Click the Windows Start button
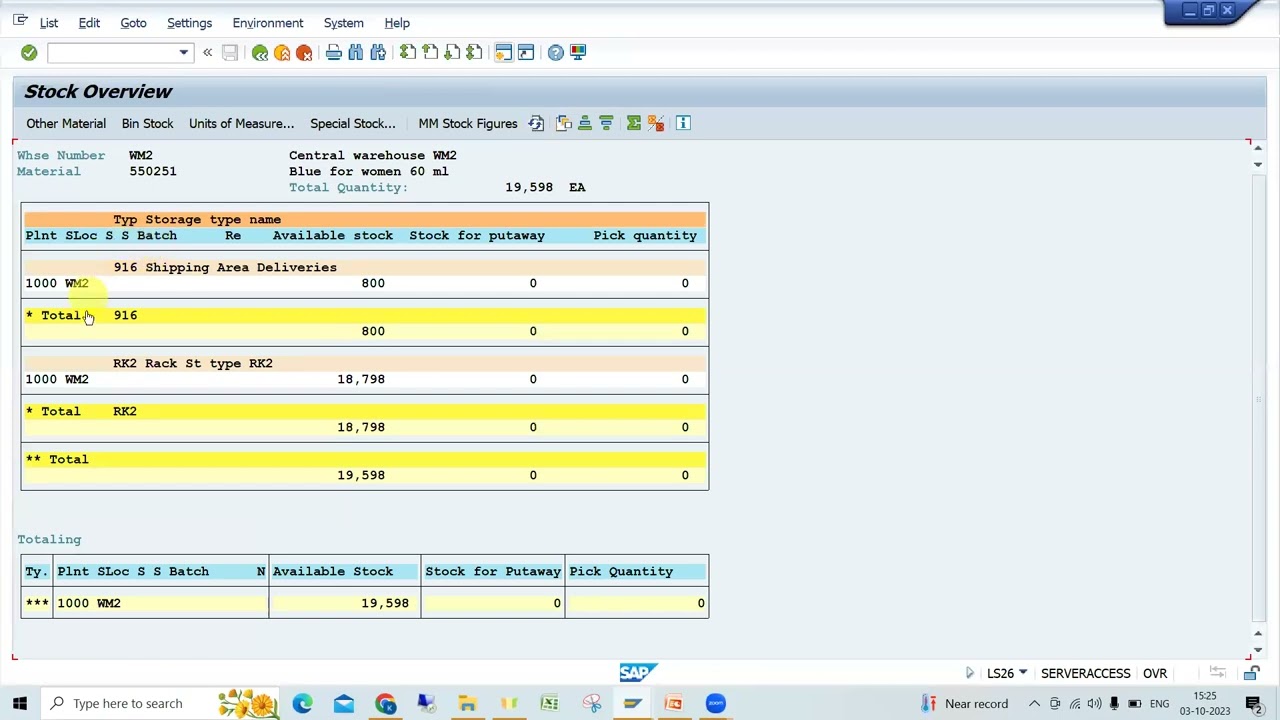 coord(19,703)
